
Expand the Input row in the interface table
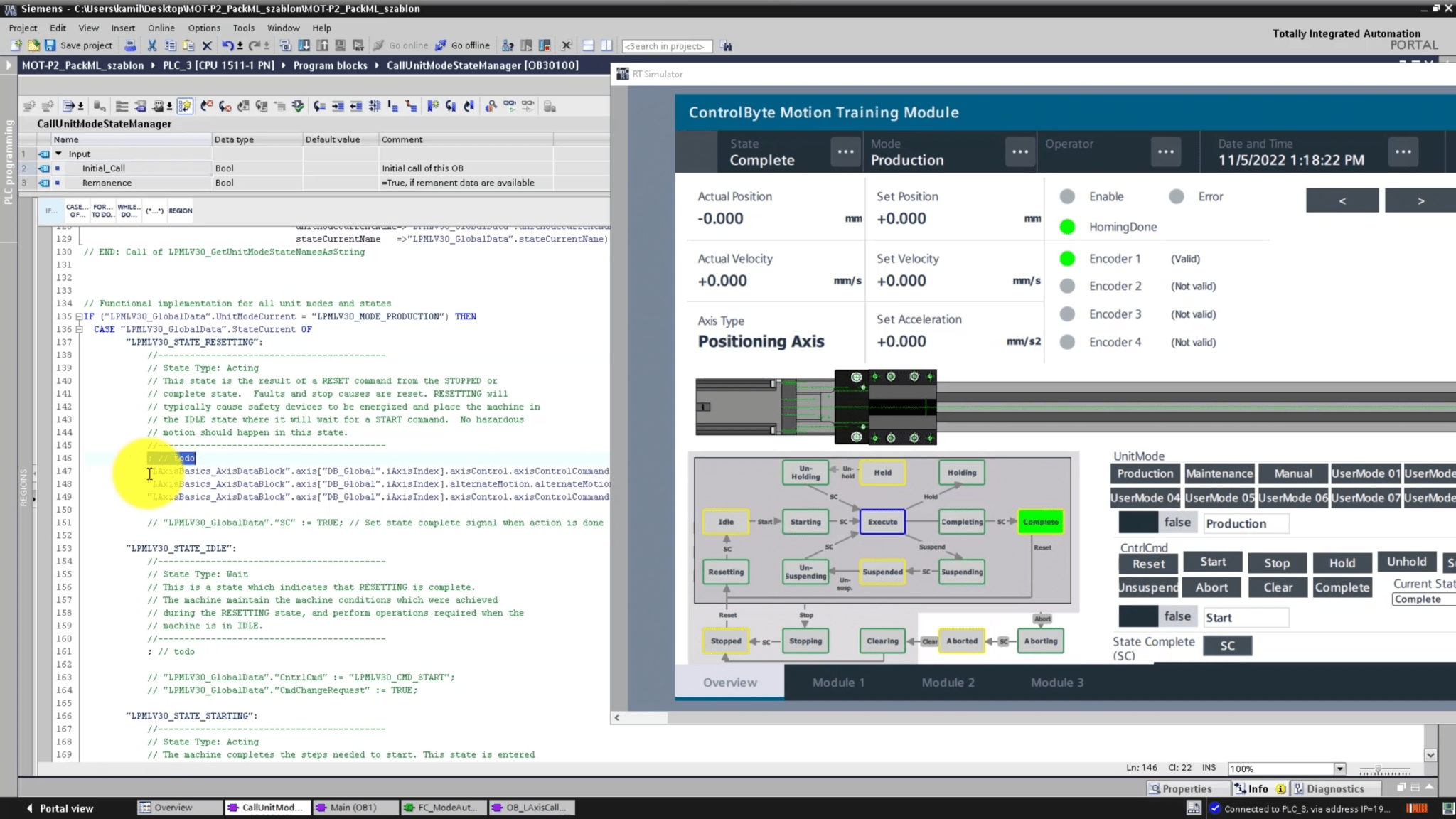pyautogui.click(x=57, y=154)
